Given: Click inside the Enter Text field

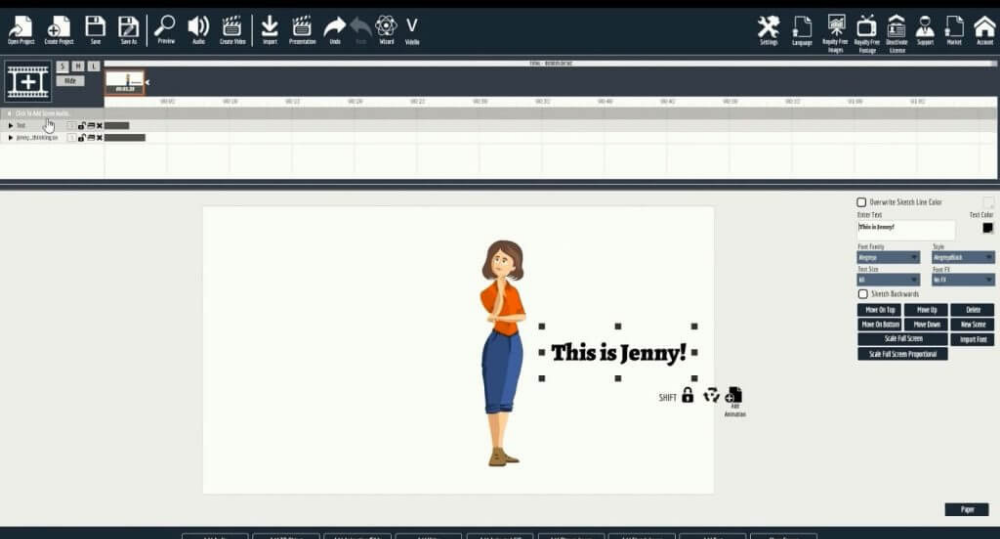Looking at the screenshot, I should (906, 230).
